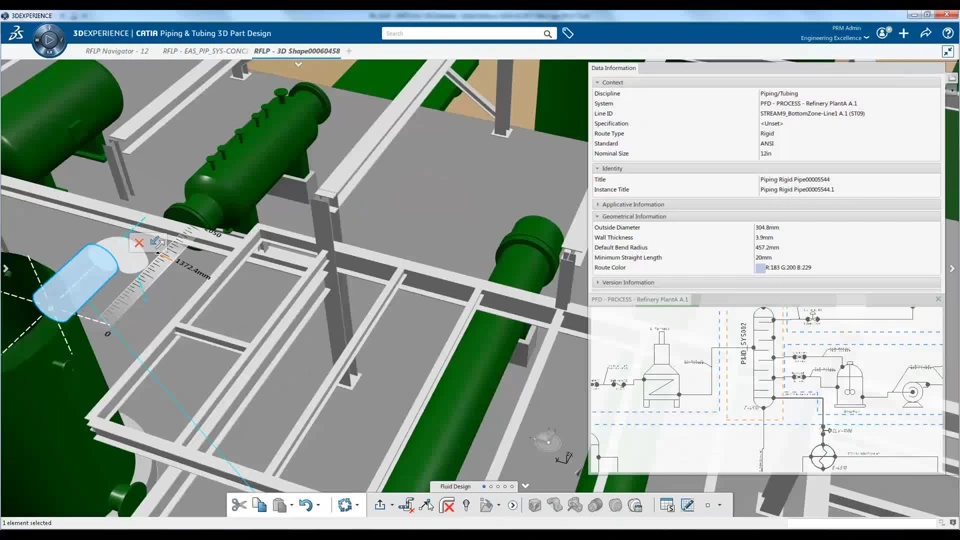
Task: Click the Share/export upload icon in bottom toolbar
Action: 380,505
